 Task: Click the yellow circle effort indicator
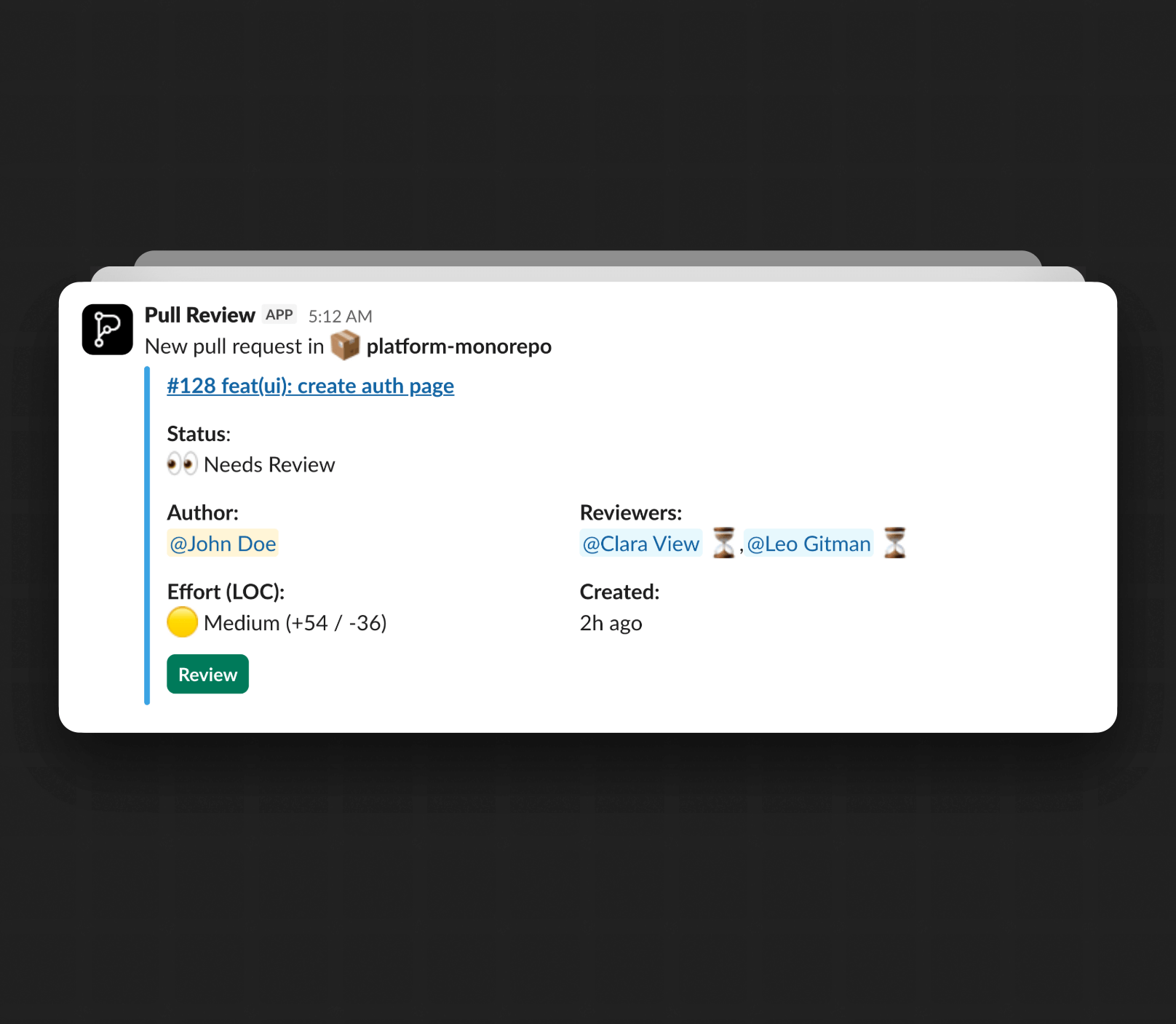tap(182, 622)
